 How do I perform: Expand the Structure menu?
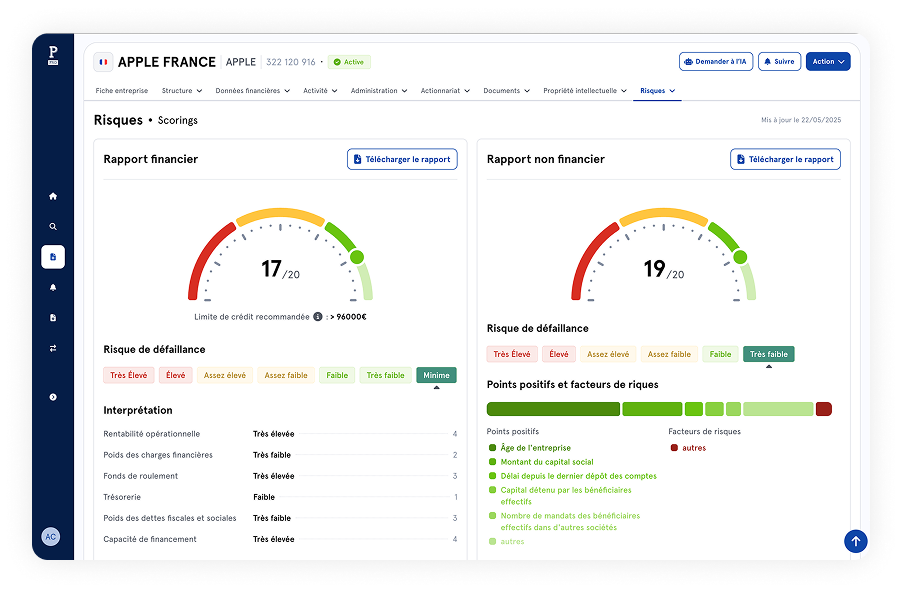[182, 91]
